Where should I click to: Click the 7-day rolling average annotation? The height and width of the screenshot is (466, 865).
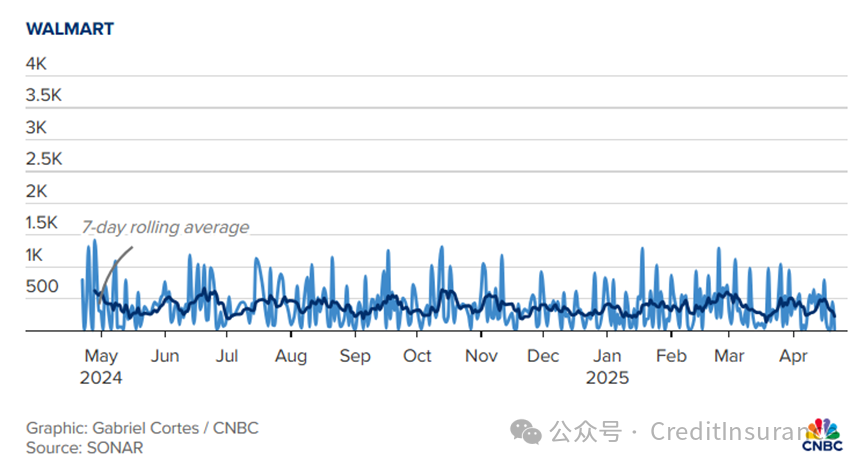pyautogui.click(x=165, y=227)
